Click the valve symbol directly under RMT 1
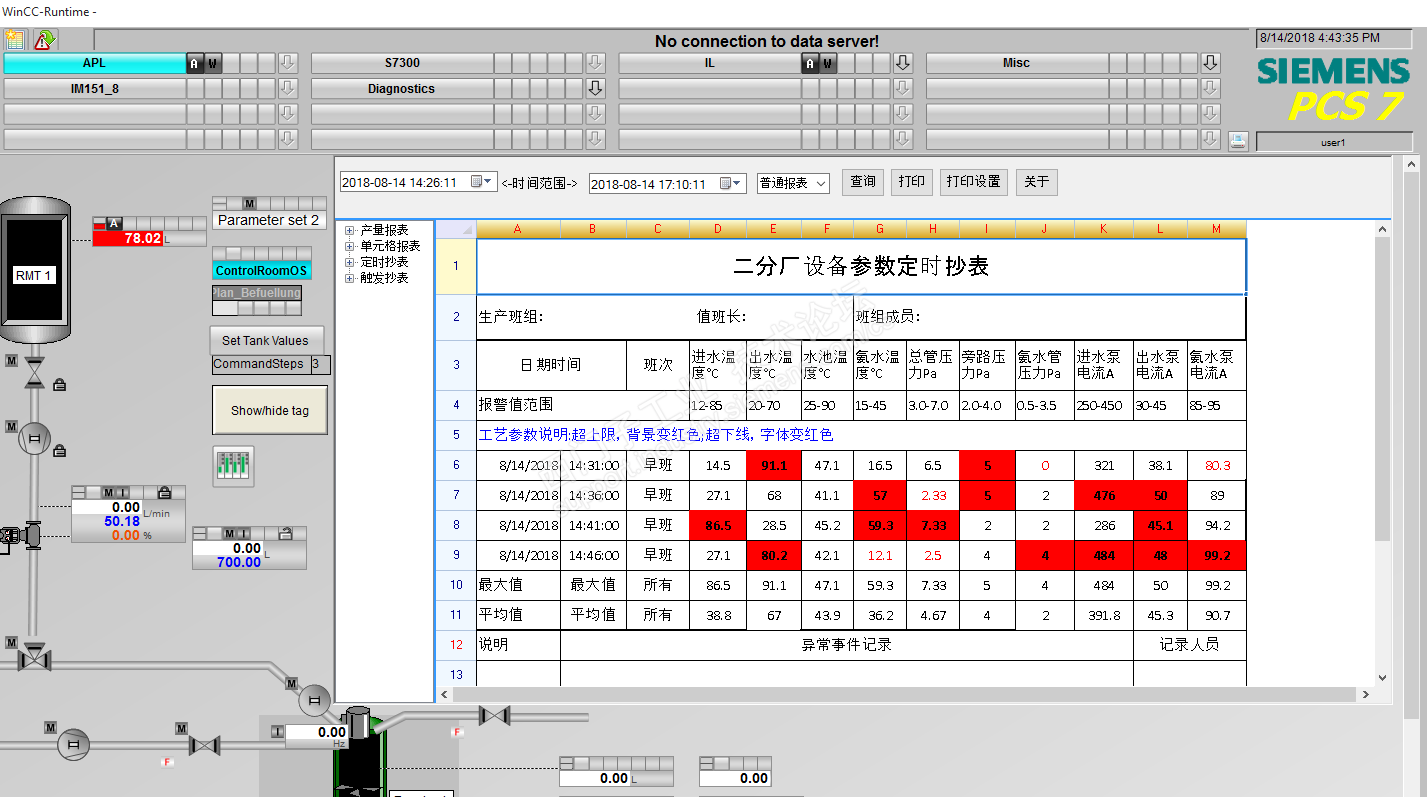 [34, 372]
